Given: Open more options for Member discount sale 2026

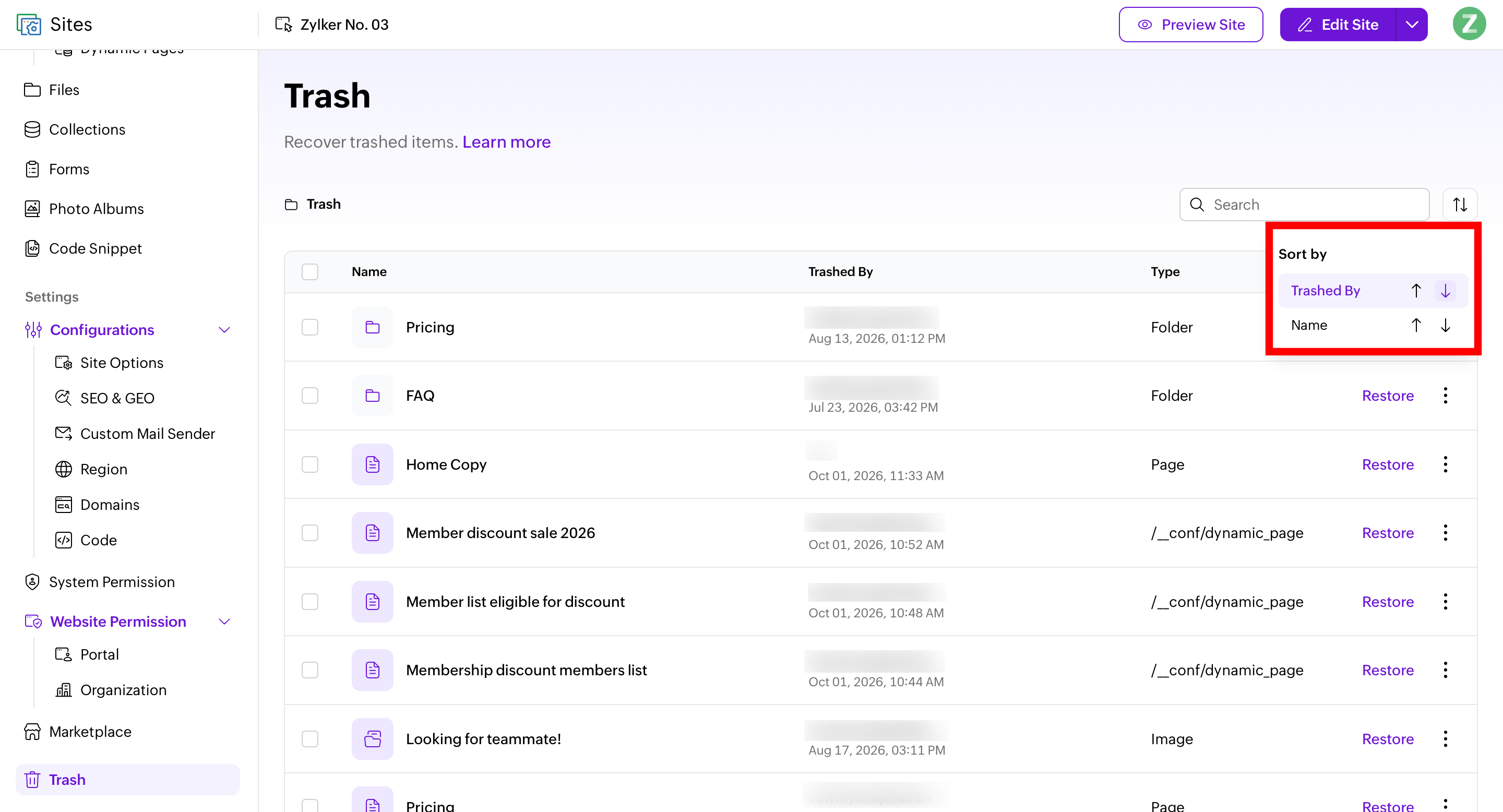Looking at the screenshot, I should pos(1445,533).
